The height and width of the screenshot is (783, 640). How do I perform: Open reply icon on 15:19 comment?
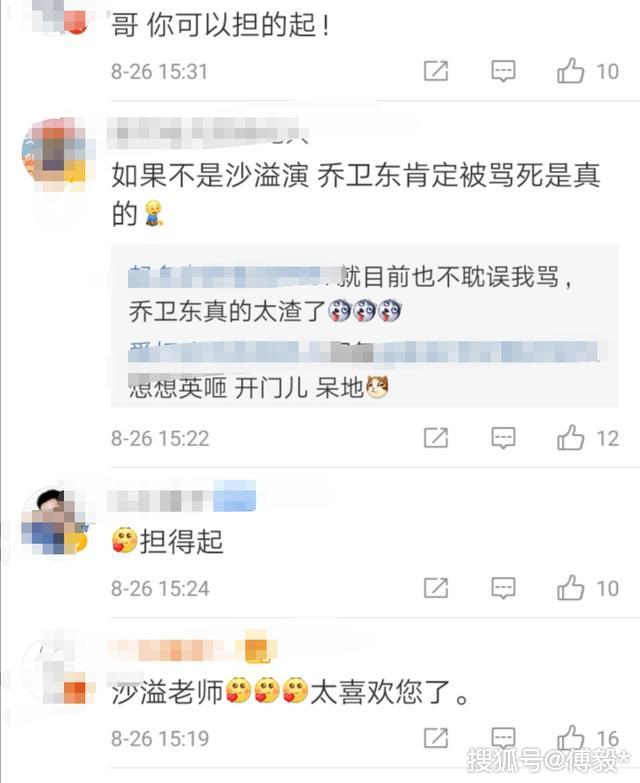(503, 738)
